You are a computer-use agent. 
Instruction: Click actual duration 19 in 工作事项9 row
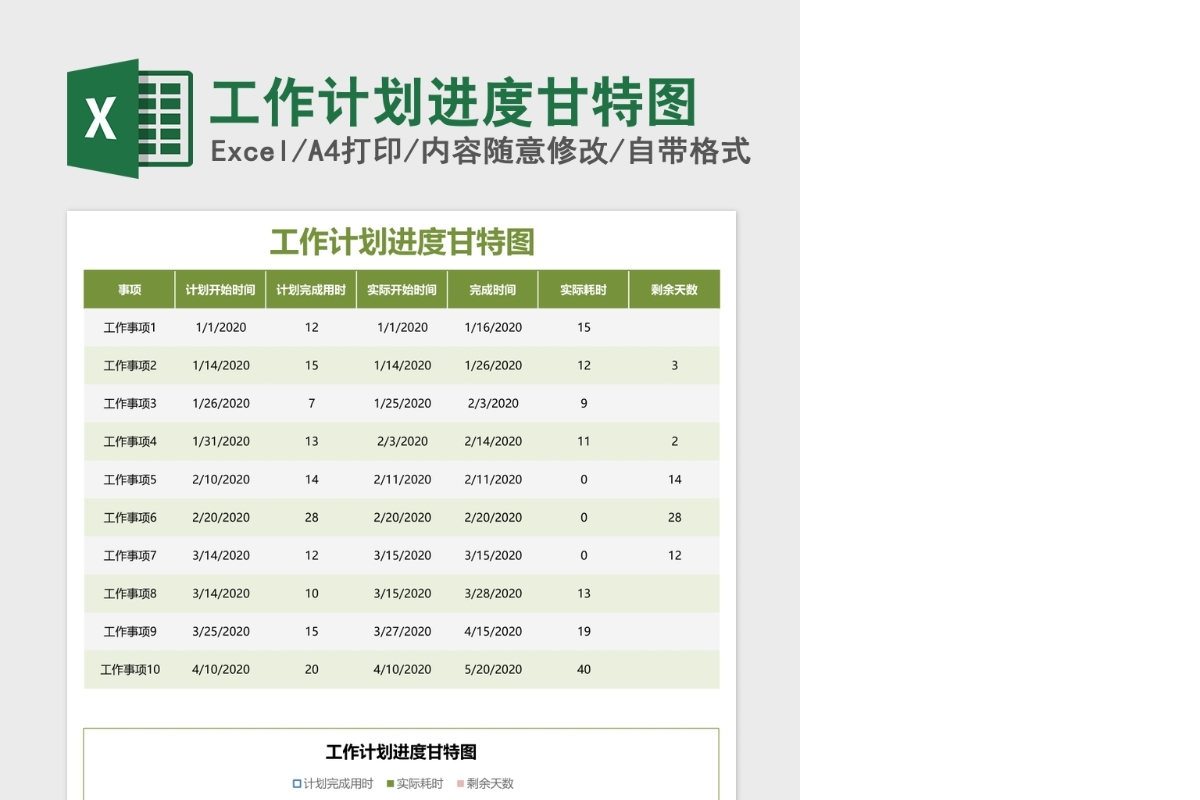pyautogui.click(x=584, y=631)
